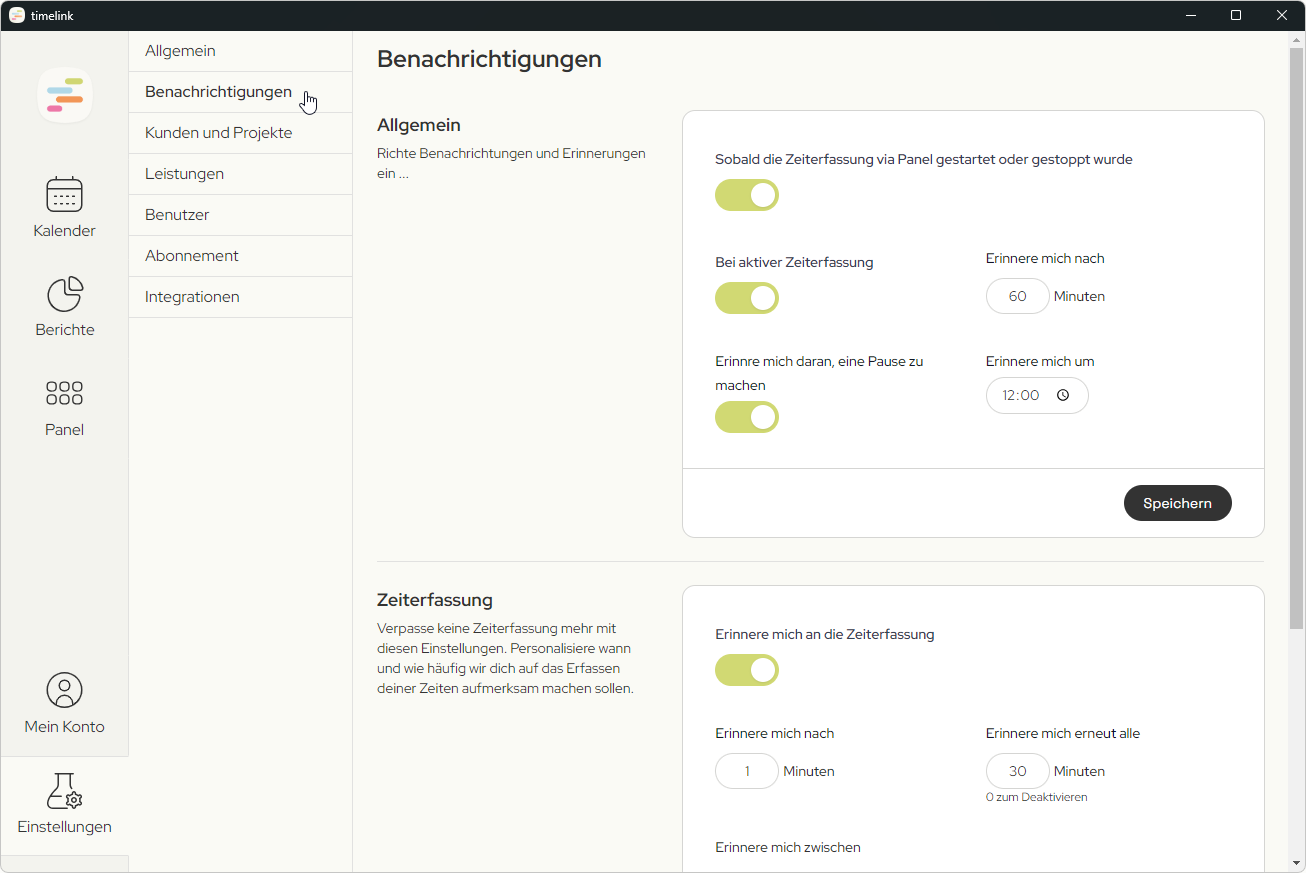Turn off the pause reminder toggle

pyautogui.click(x=746, y=417)
